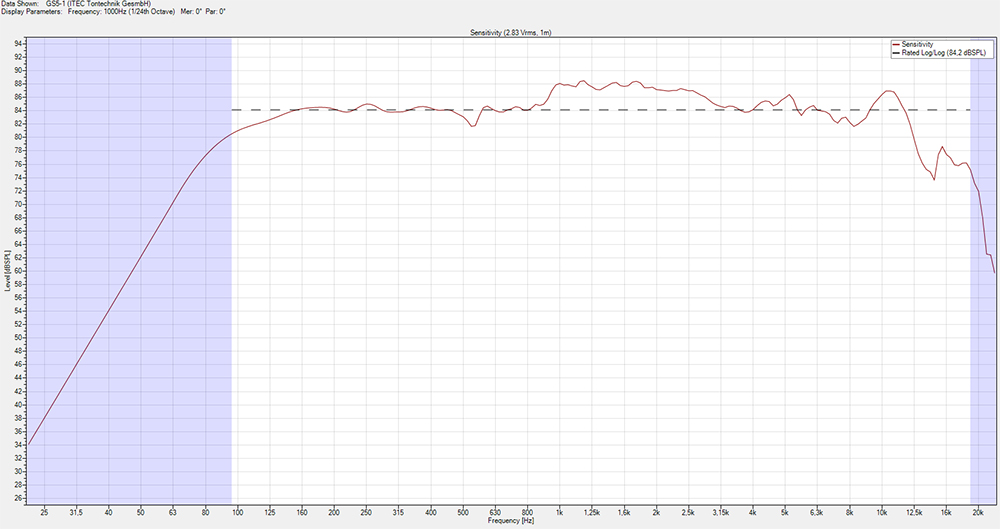Click the 84 value on level axis
Screen dimensions: 1000x529
[x=18, y=110]
